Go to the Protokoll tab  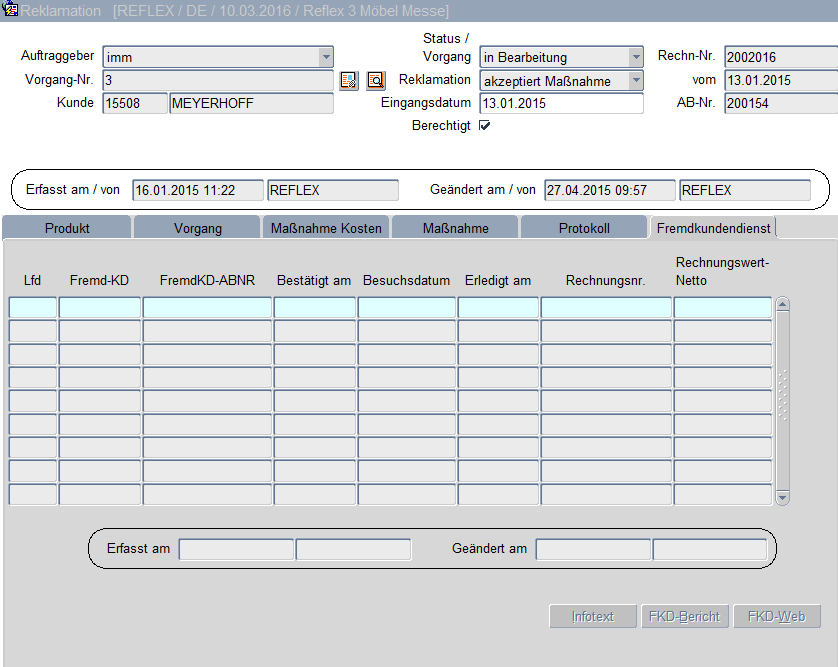click(x=584, y=228)
